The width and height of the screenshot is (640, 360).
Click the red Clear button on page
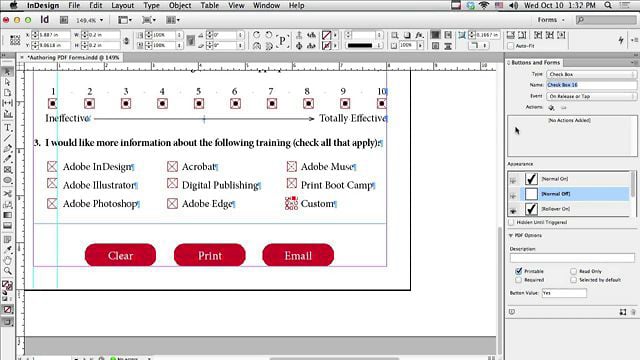pyautogui.click(x=120, y=255)
